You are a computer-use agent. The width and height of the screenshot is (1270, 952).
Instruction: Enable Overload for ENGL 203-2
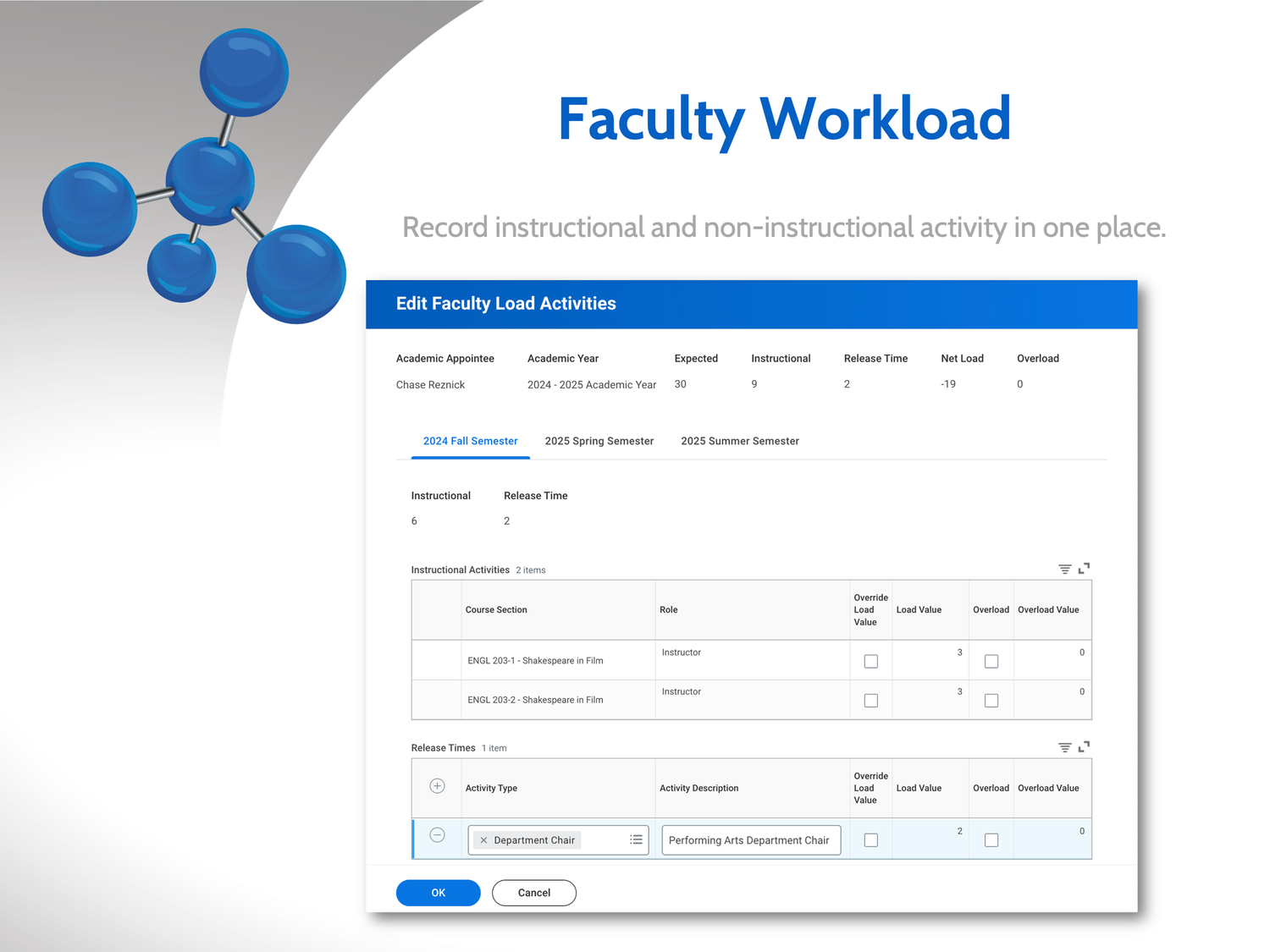pyautogui.click(x=991, y=701)
